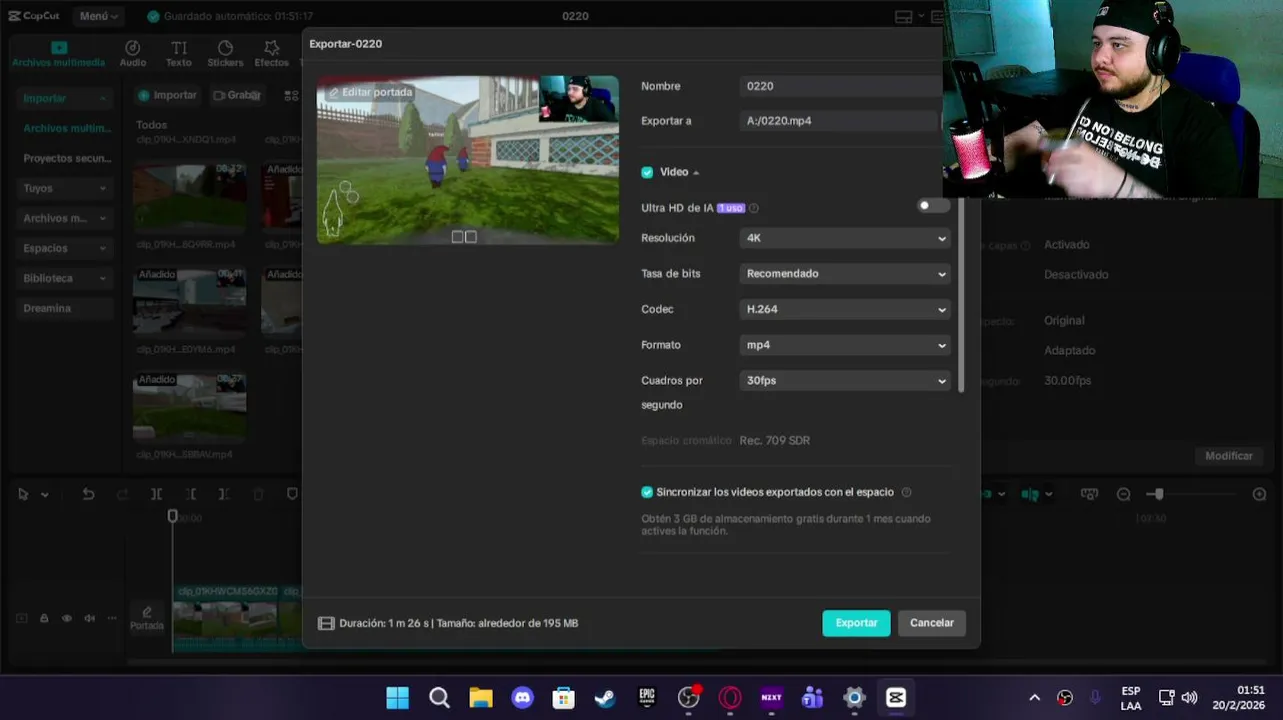Click the timeline playhead marker
This screenshot has height=720, width=1283.
coord(172,516)
